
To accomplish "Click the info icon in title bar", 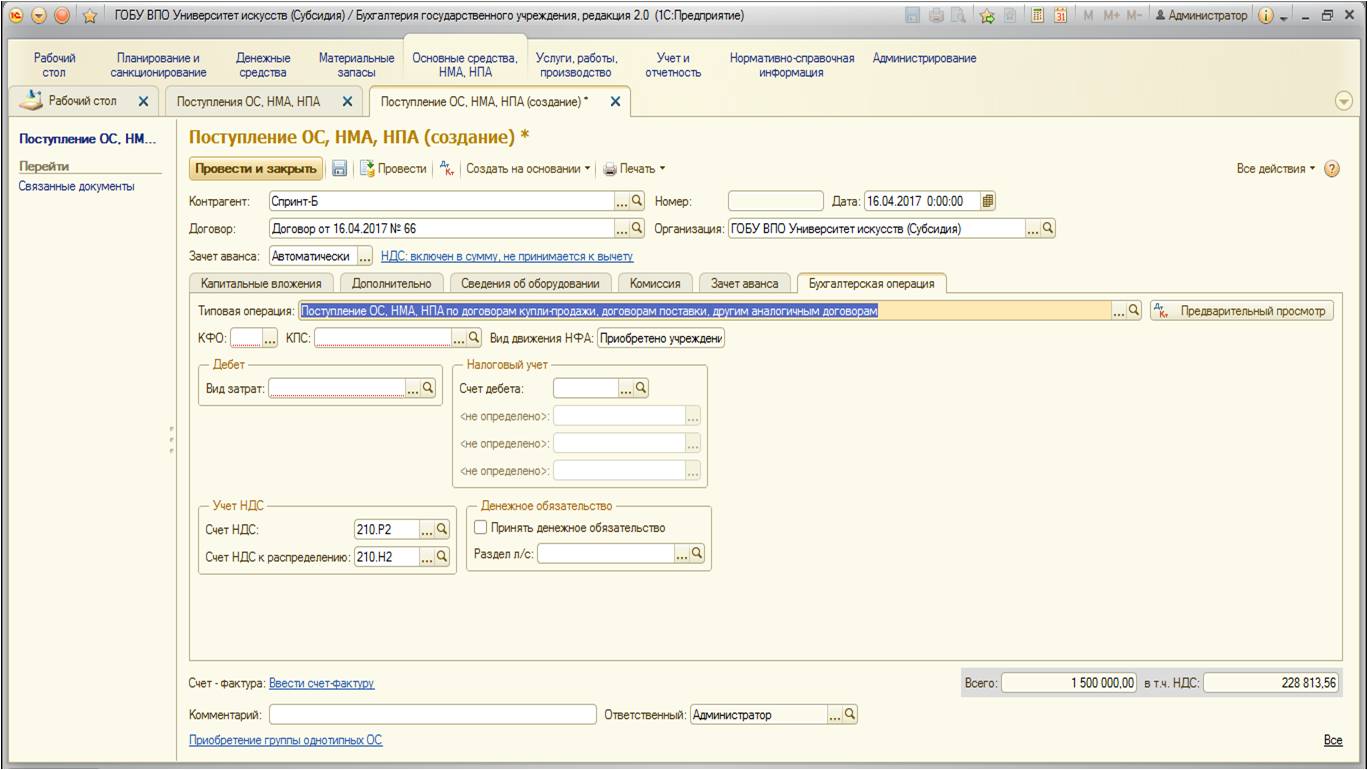I will (x=1264, y=16).
